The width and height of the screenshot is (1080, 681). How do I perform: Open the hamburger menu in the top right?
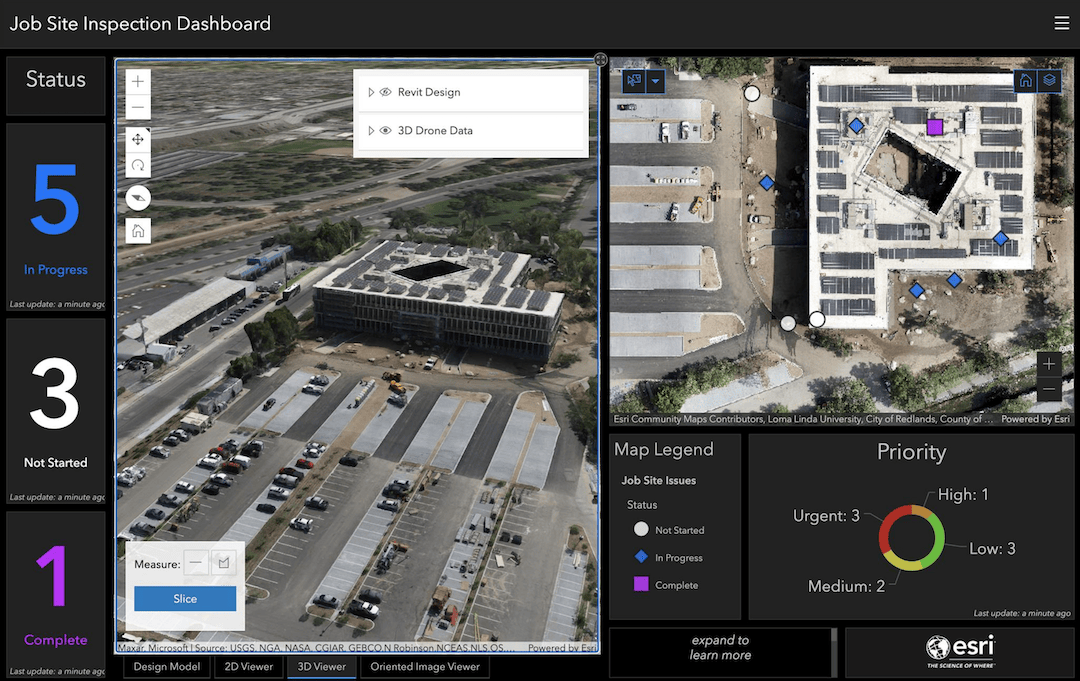coord(1062,22)
